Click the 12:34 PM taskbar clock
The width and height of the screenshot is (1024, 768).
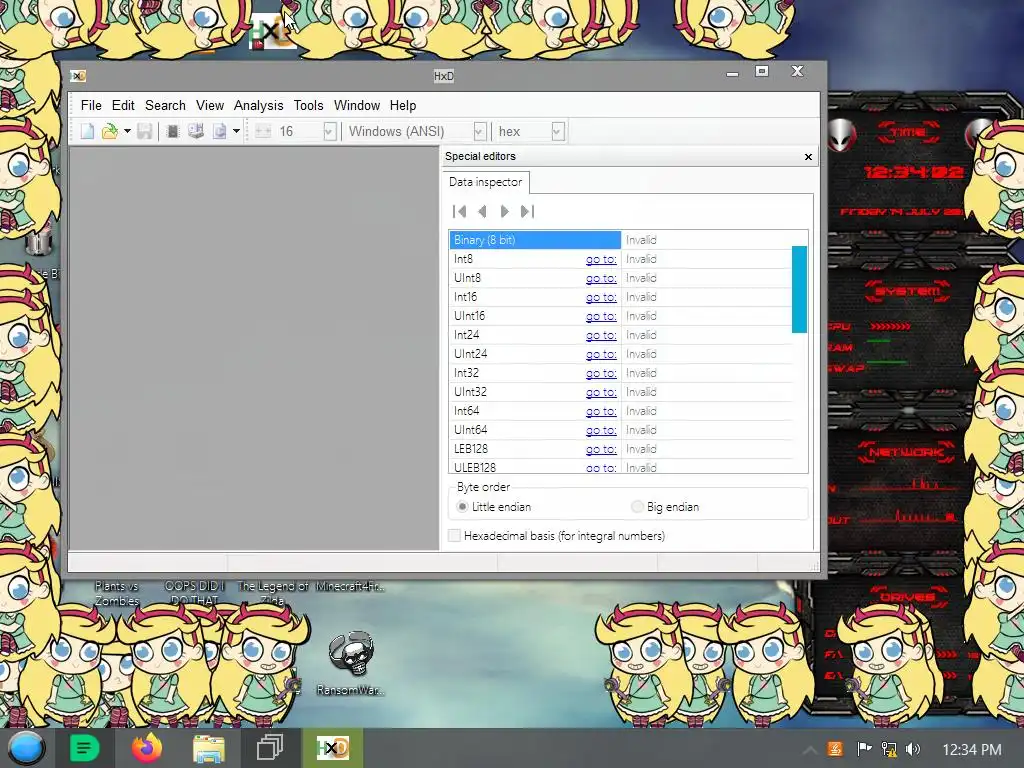point(972,750)
